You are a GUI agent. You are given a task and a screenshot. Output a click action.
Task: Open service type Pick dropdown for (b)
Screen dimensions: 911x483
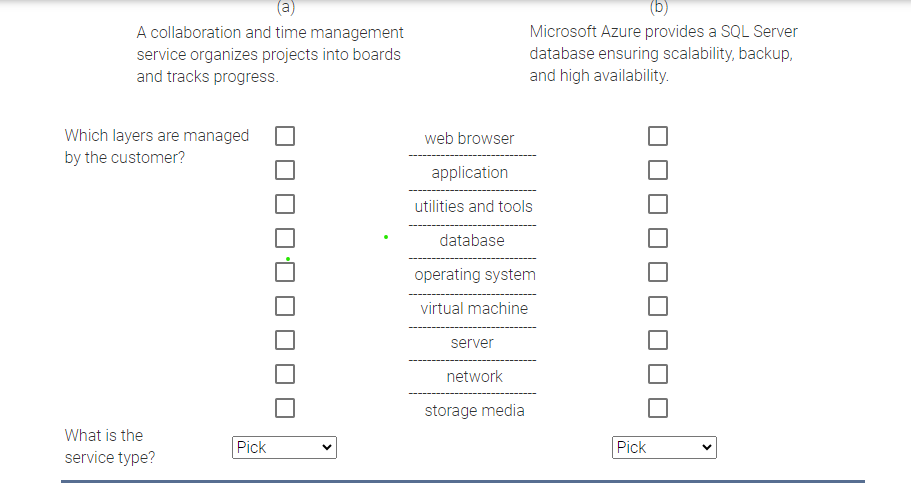tap(664, 448)
